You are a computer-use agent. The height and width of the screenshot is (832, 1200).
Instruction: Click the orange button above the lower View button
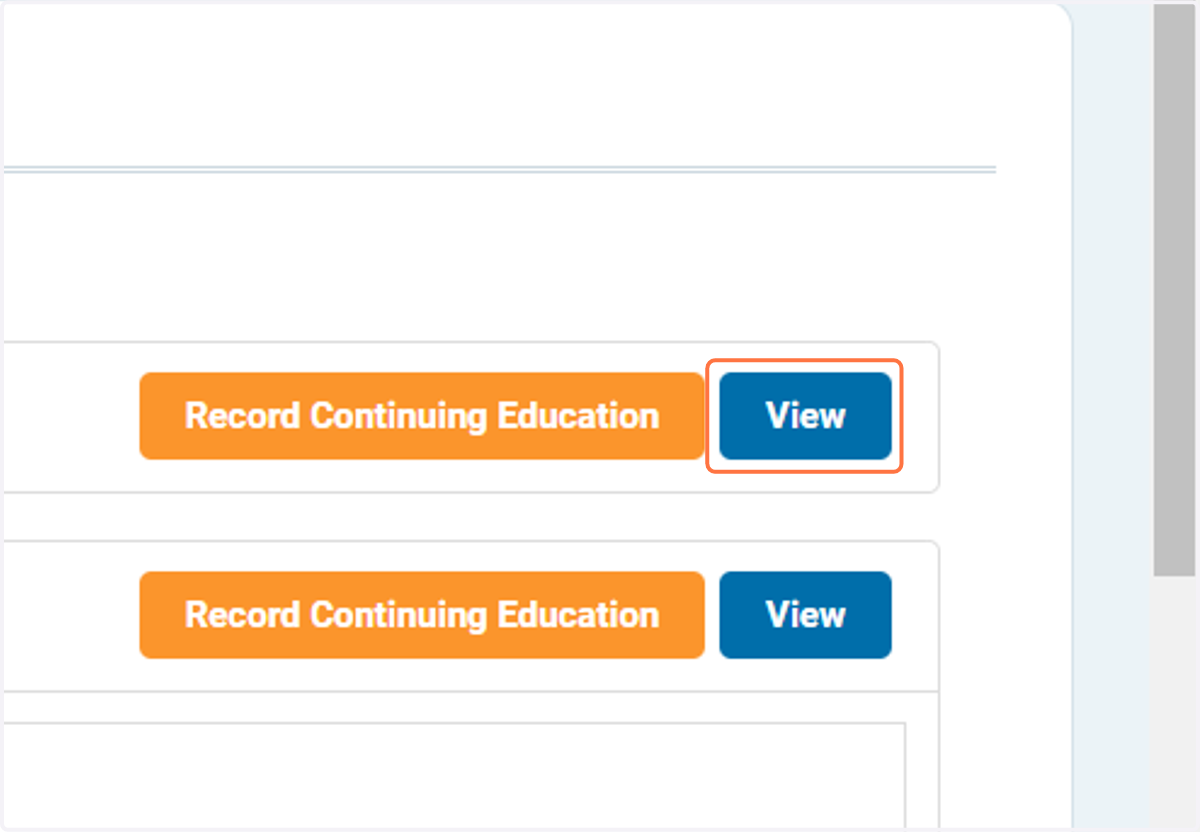[x=422, y=416]
